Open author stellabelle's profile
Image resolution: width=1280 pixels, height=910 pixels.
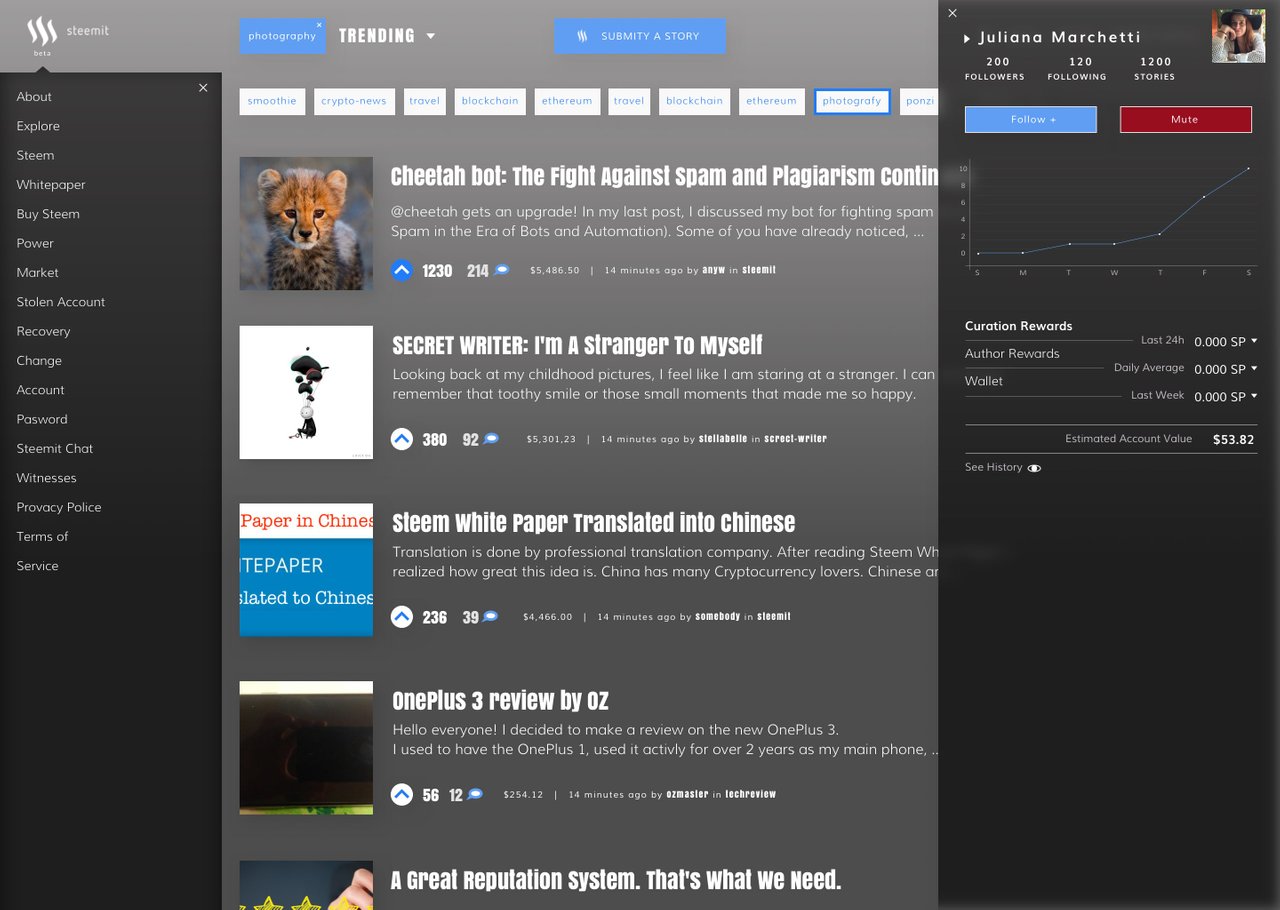click(x=723, y=439)
